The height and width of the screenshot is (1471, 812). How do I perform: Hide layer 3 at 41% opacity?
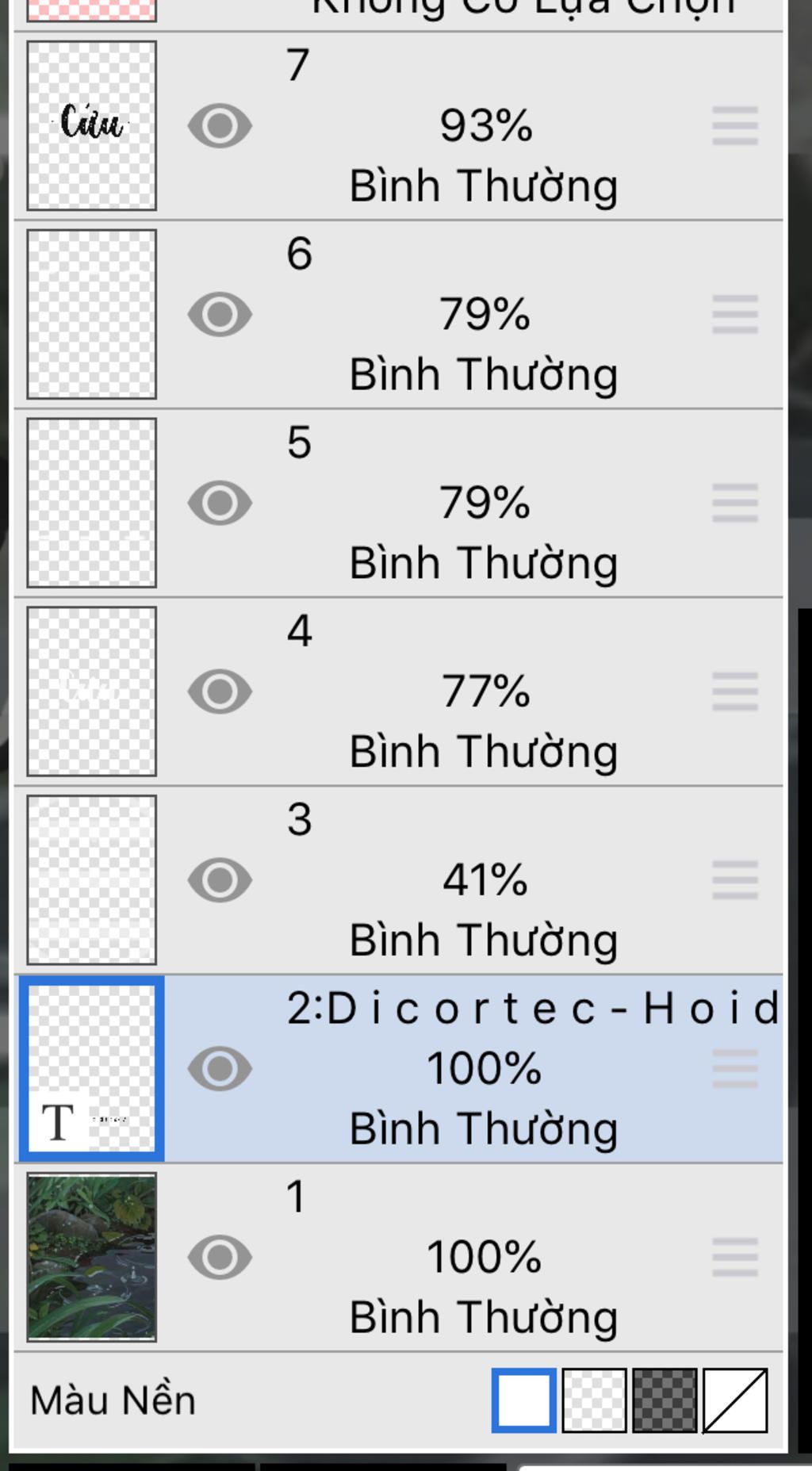click(220, 880)
